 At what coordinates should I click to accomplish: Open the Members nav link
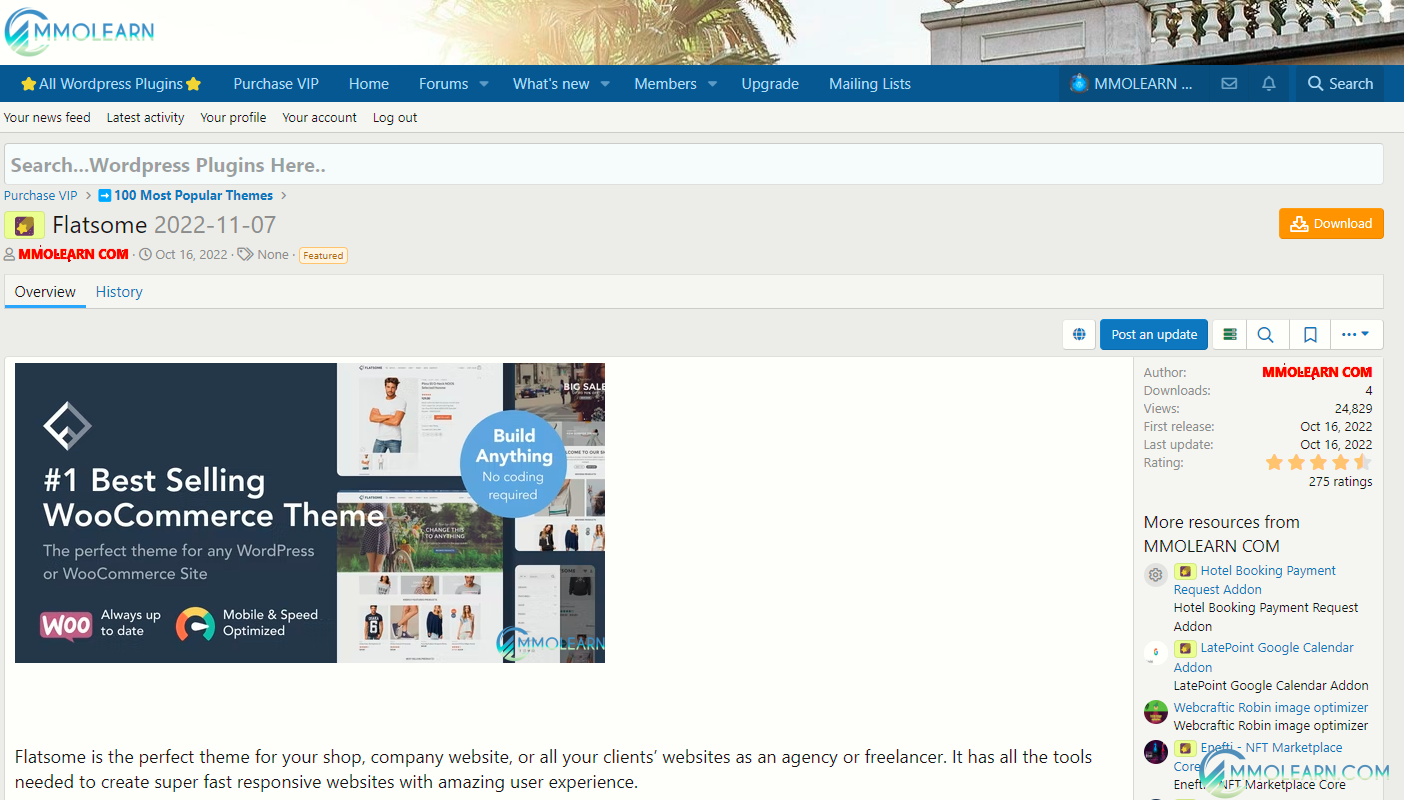coord(665,84)
